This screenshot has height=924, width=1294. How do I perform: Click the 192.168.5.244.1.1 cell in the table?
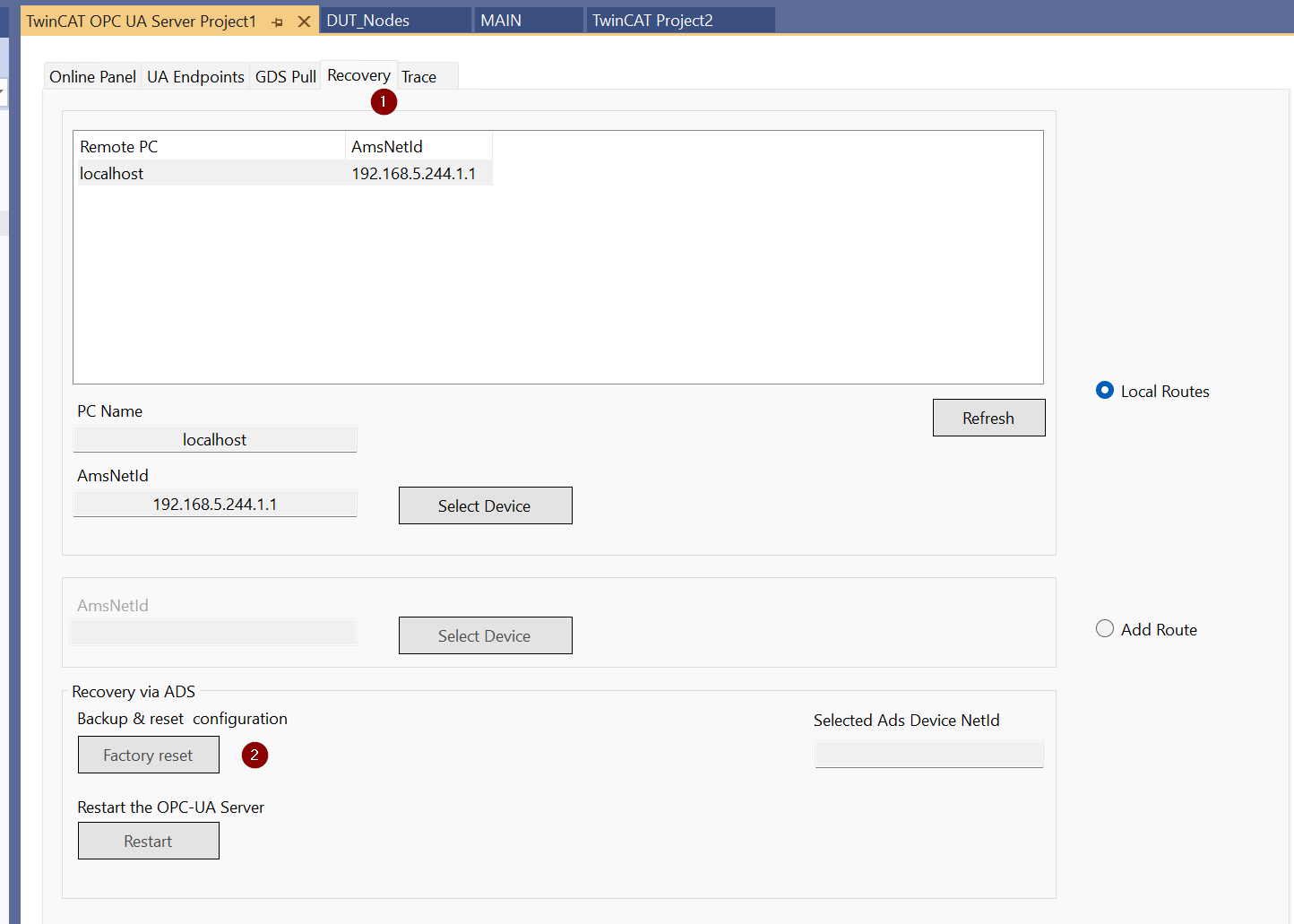click(414, 174)
